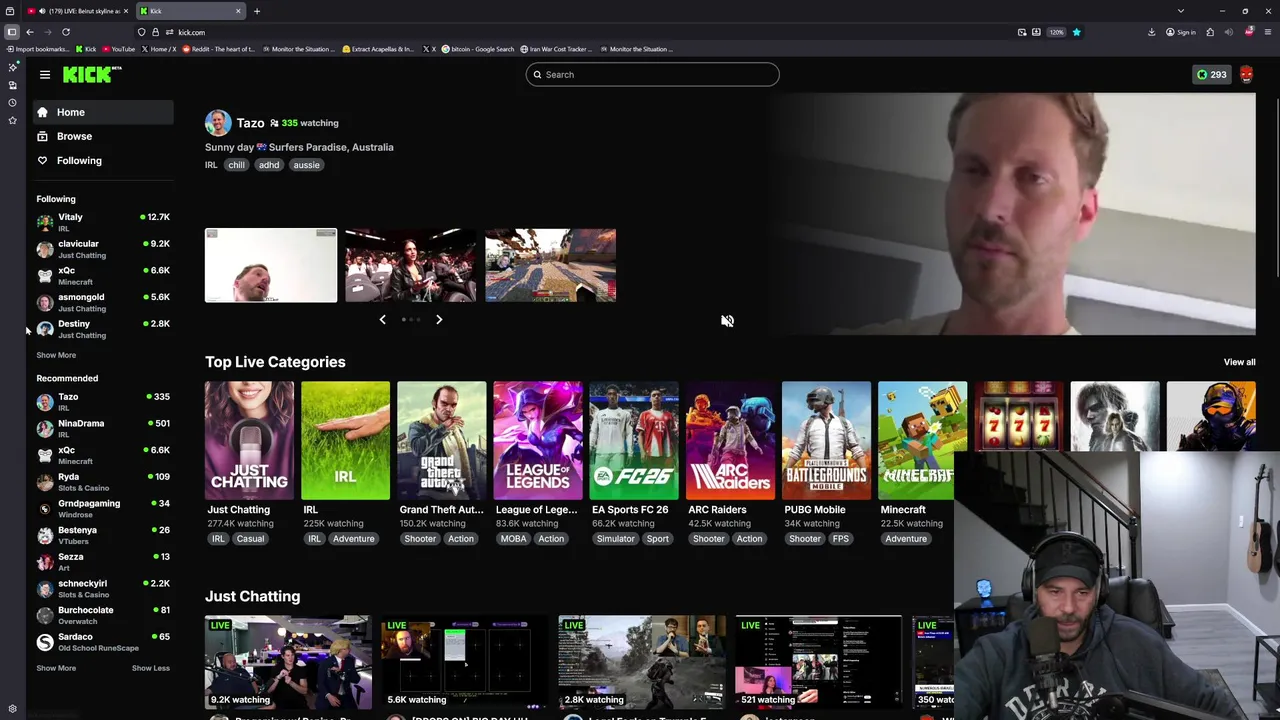Click the FPS tag under PUBG Mobile
Screen dimensions: 1280x720
pyautogui.click(x=840, y=539)
